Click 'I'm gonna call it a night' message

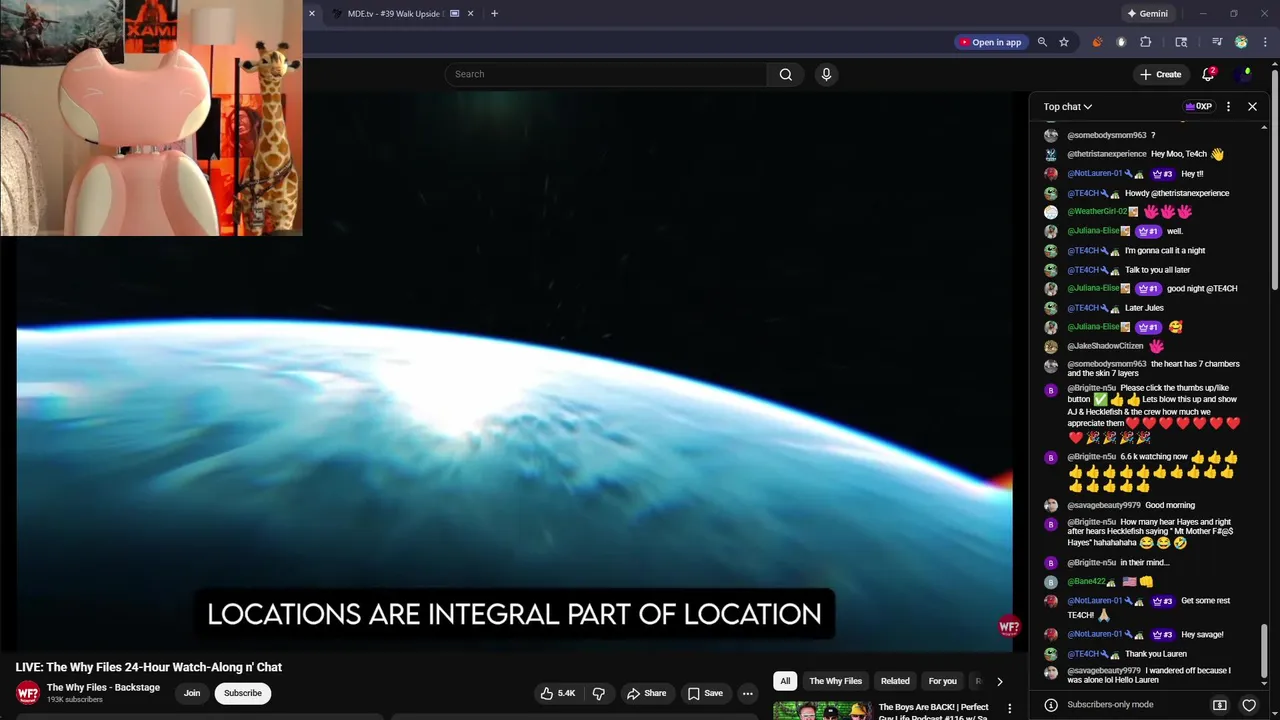1165,251
